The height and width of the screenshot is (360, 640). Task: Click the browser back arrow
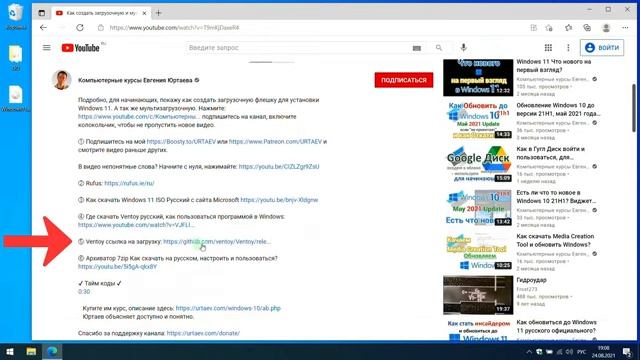pos(43,28)
